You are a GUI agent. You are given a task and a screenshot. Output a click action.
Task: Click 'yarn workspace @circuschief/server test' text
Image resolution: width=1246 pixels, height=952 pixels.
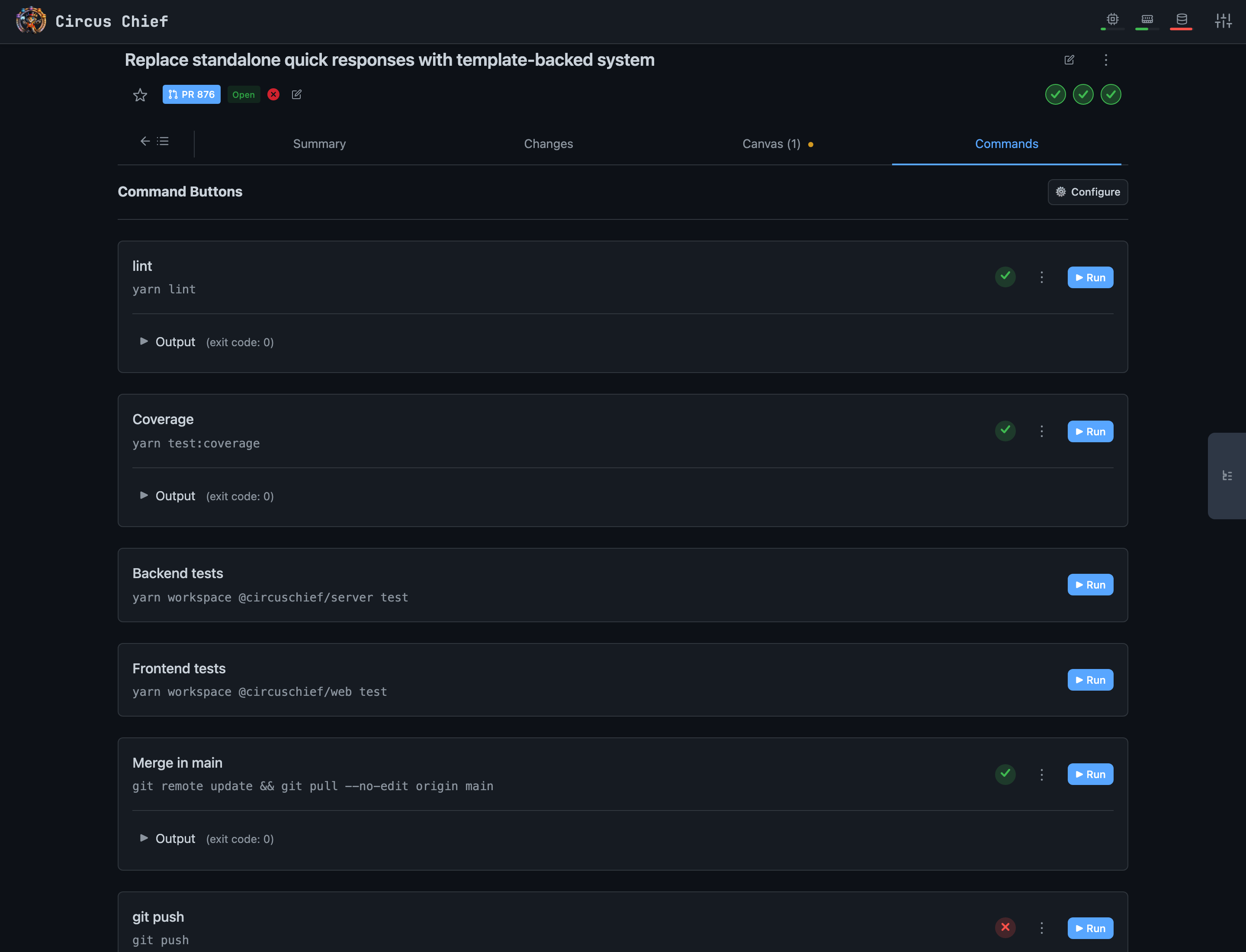click(270, 597)
